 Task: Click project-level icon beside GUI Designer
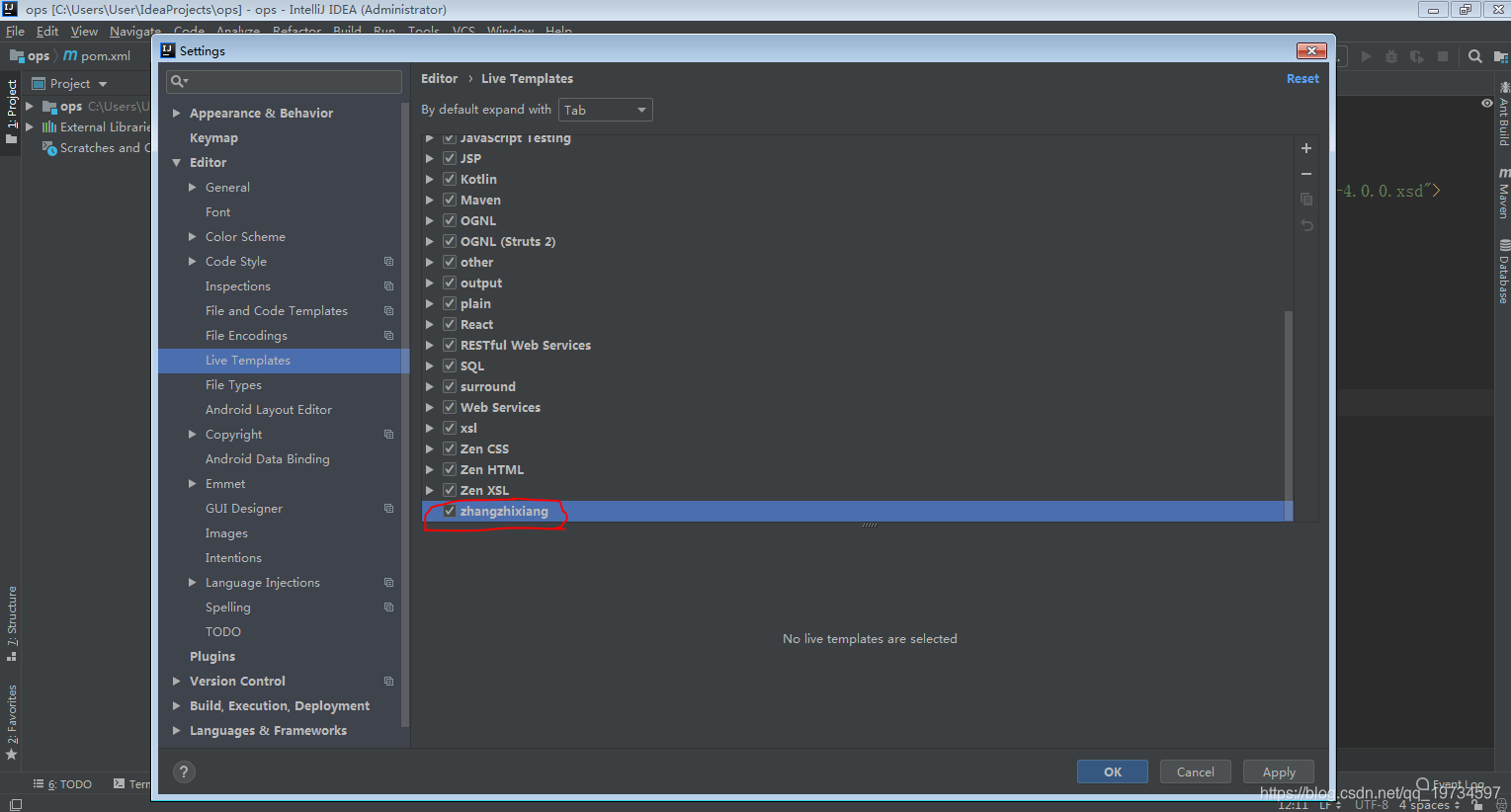coord(388,509)
